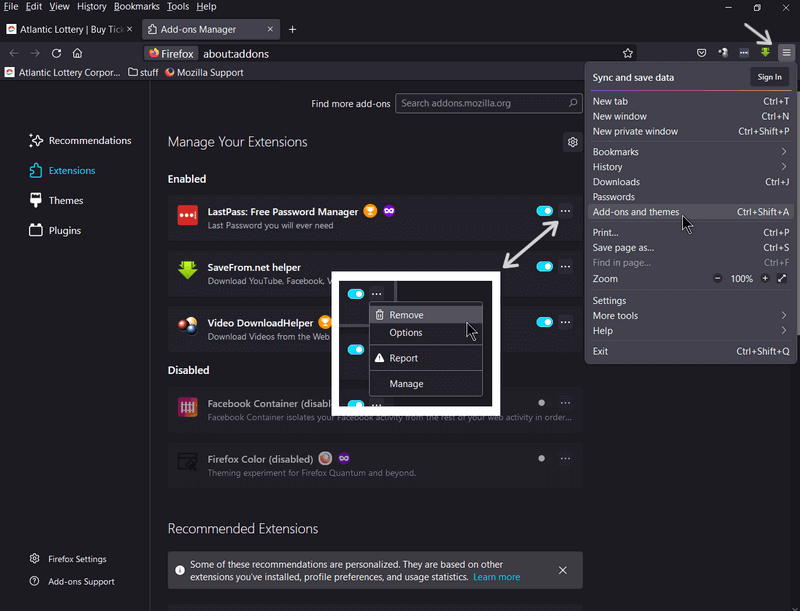Viewport: 800px width, 611px height.
Task: Close the hamburger application menu button
Action: pos(786,53)
